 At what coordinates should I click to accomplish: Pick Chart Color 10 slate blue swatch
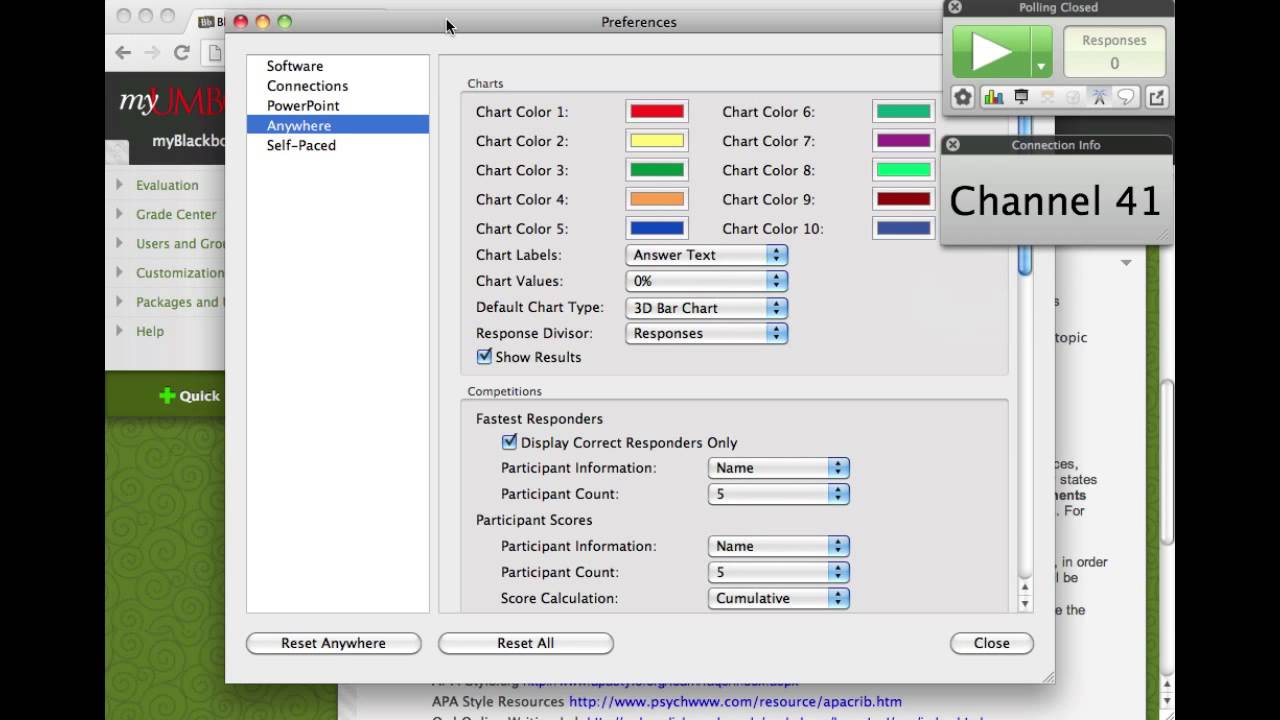click(x=903, y=228)
